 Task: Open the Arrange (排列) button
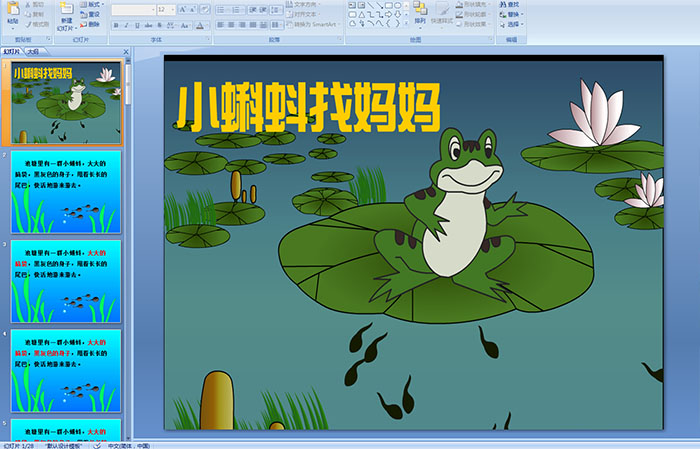pyautogui.click(x=420, y=13)
